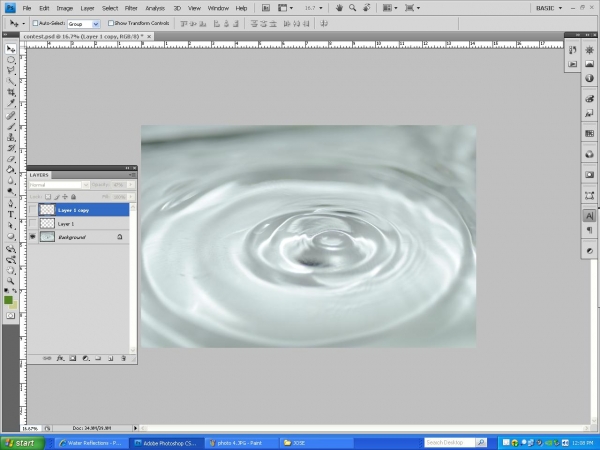Select the Type tool
This screenshot has width=600, height=450.
(11, 215)
